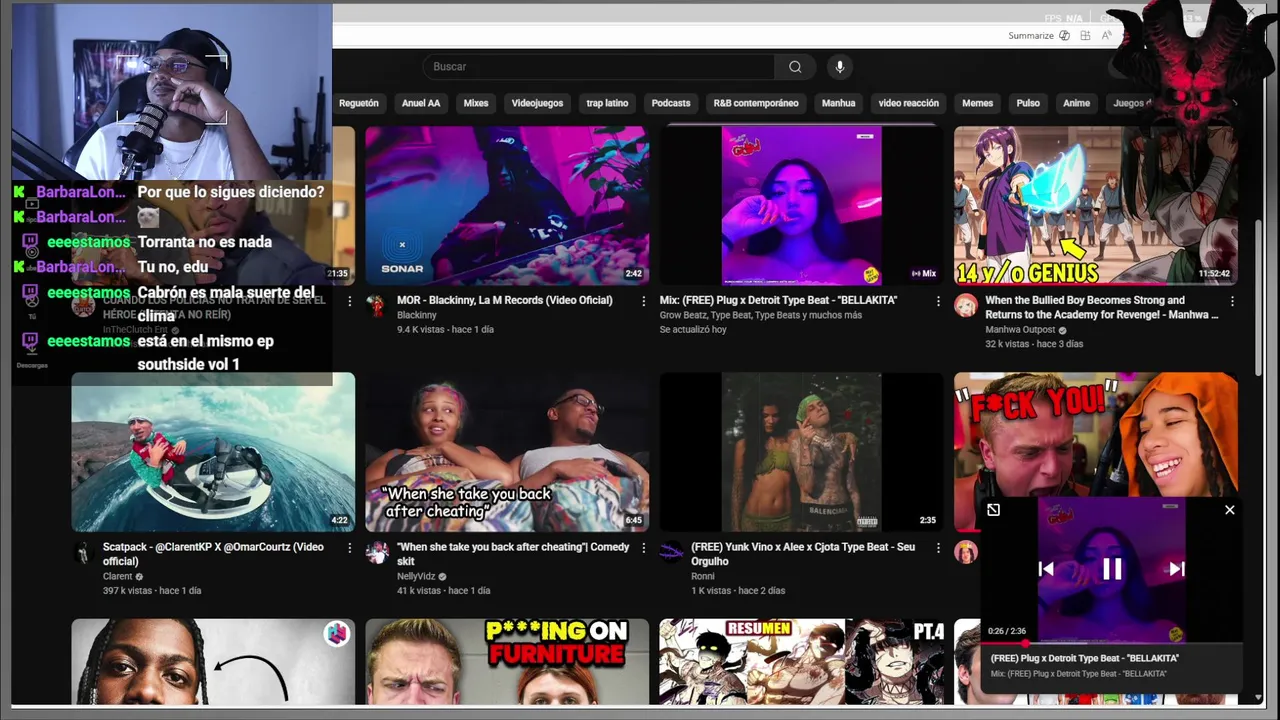Click the 397 k vistas - hace 1 día text
Image resolution: width=1280 pixels, height=720 pixels.
point(152,591)
